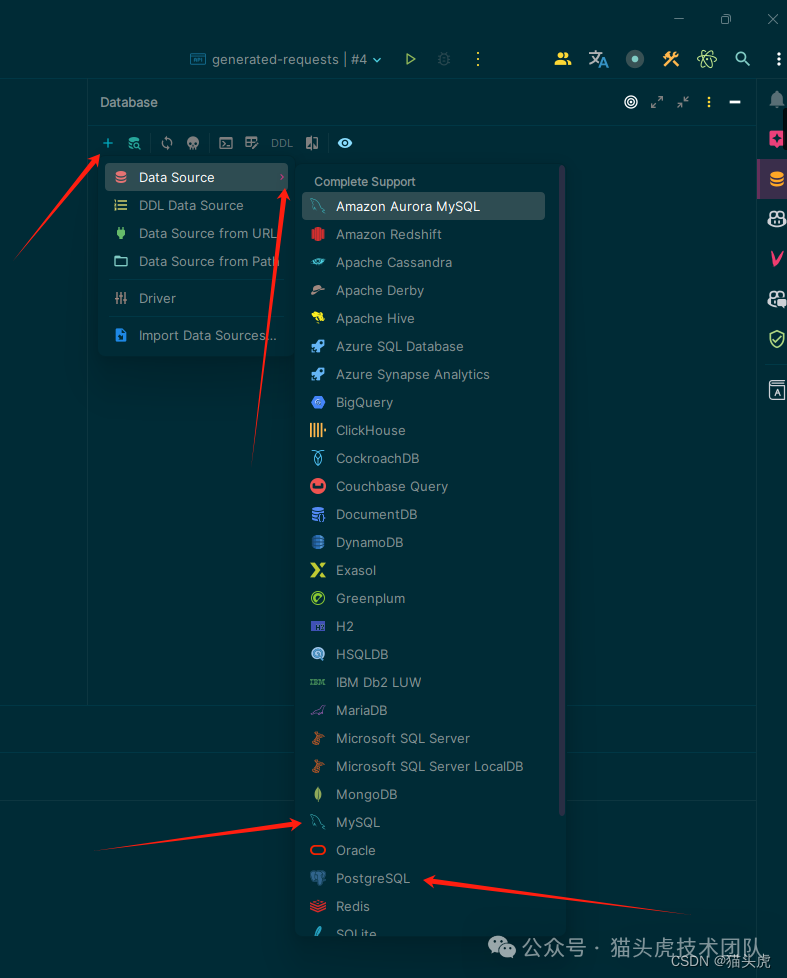The width and height of the screenshot is (787, 978).
Task: Select Amazon Redshift
Action: [x=423, y=235]
